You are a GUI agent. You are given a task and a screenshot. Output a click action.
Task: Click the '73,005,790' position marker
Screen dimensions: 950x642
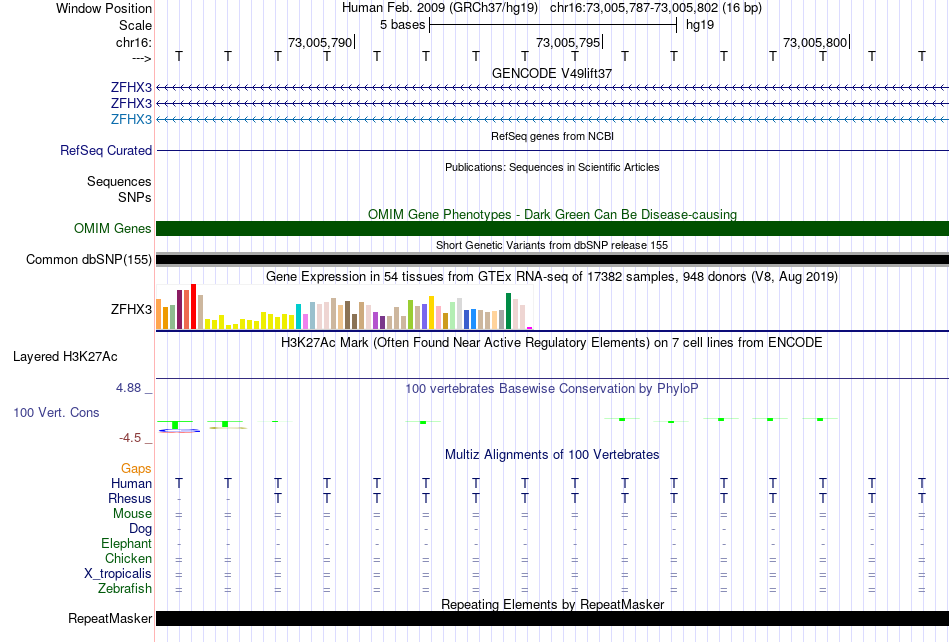pyautogui.click(x=320, y=42)
